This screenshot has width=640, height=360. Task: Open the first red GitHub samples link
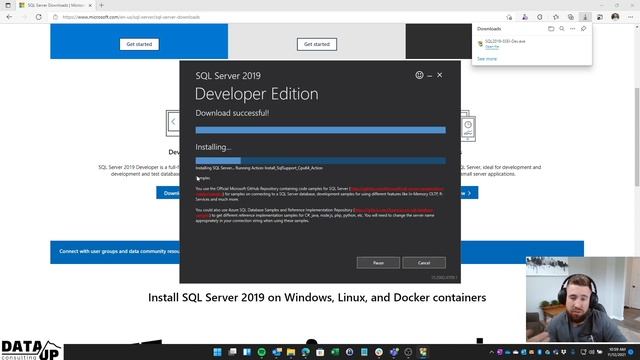pyautogui.click(x=397, y=189)
